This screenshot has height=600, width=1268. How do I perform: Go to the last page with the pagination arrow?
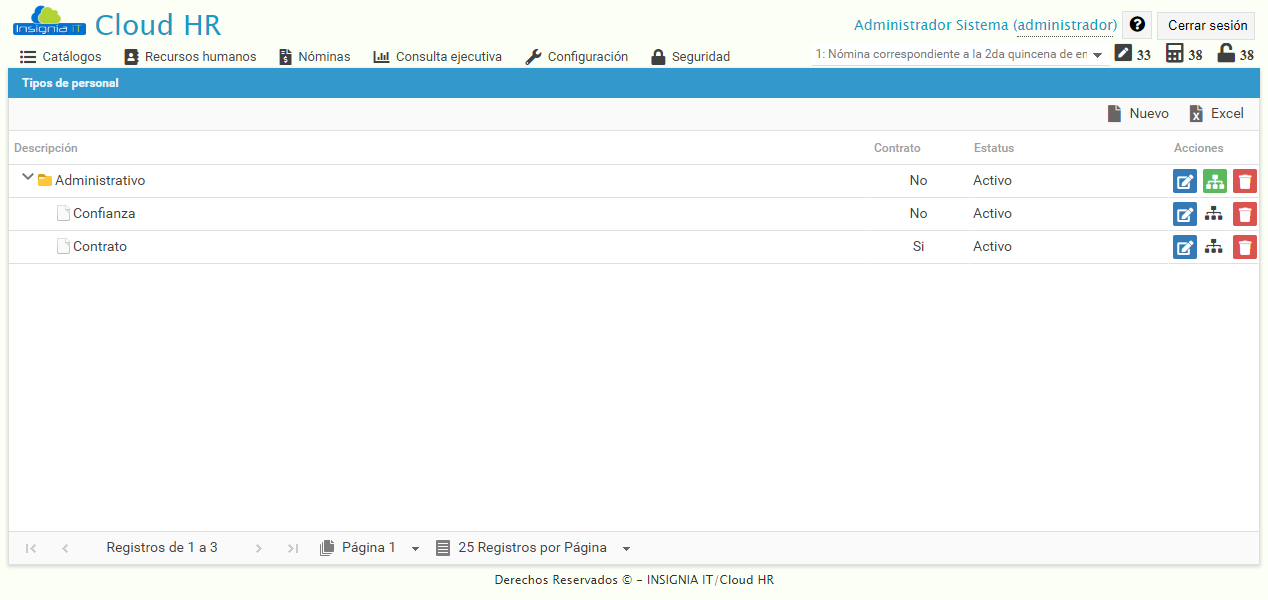(x=292, y=547)
